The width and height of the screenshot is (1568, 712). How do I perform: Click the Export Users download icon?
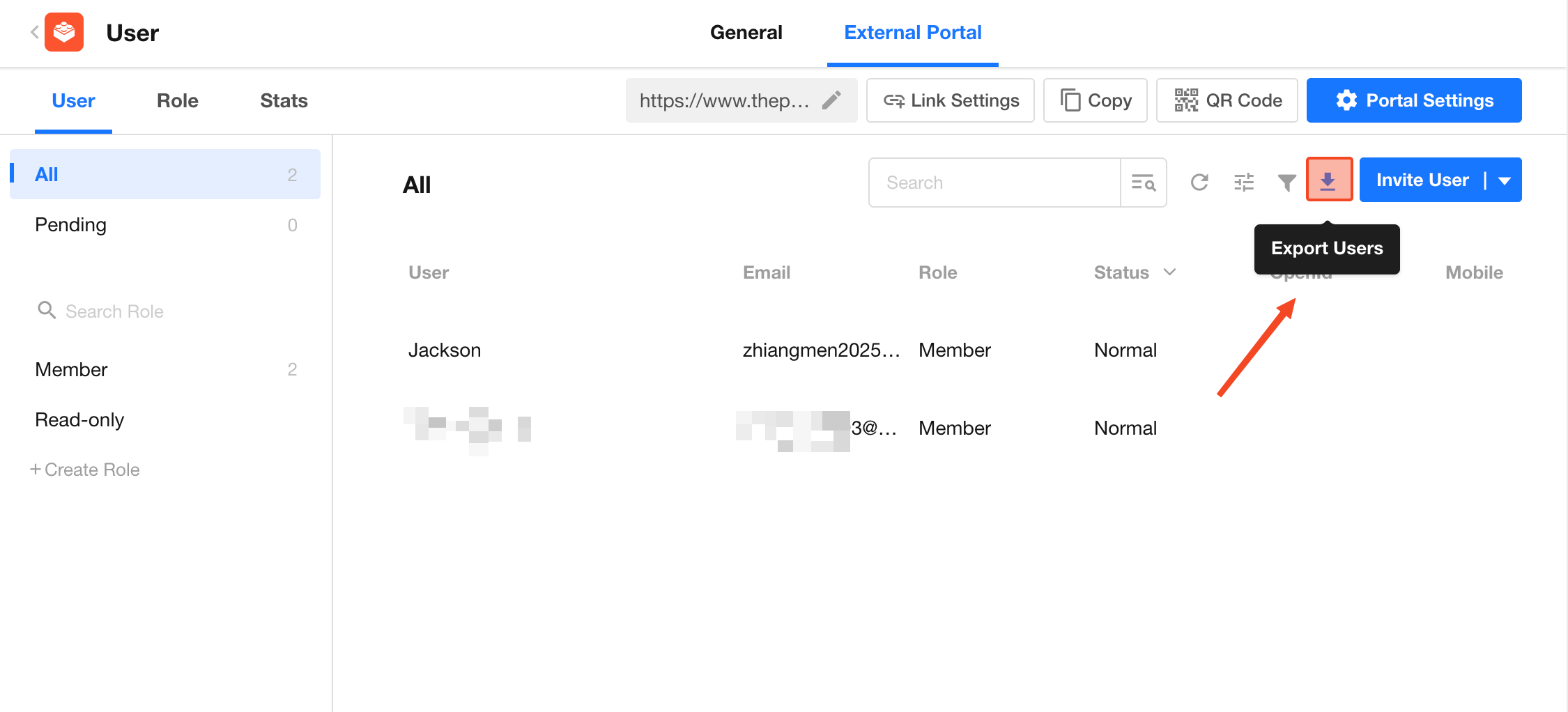1328,180
